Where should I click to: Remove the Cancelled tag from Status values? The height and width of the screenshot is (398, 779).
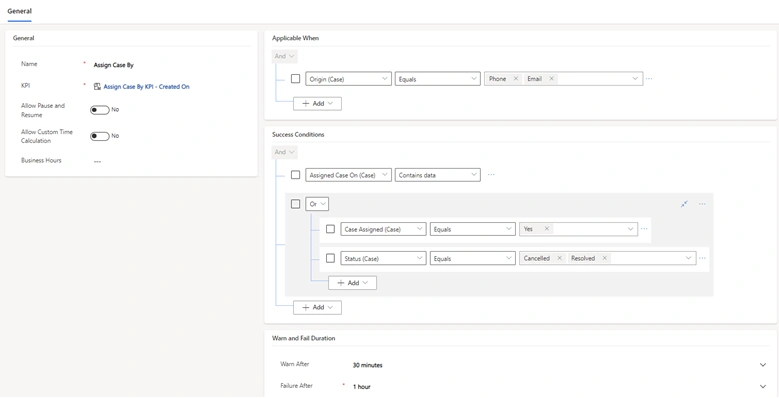point(559,258)
